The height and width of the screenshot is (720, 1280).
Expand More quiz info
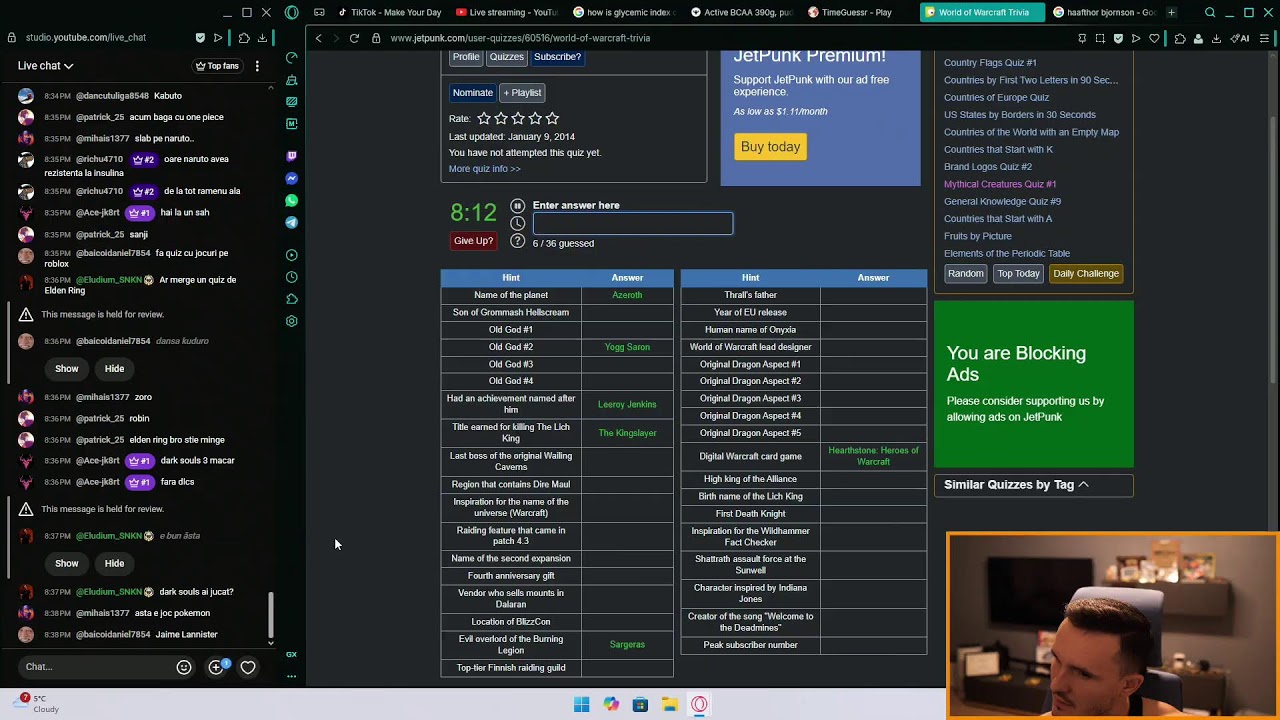tap(484, 169)
